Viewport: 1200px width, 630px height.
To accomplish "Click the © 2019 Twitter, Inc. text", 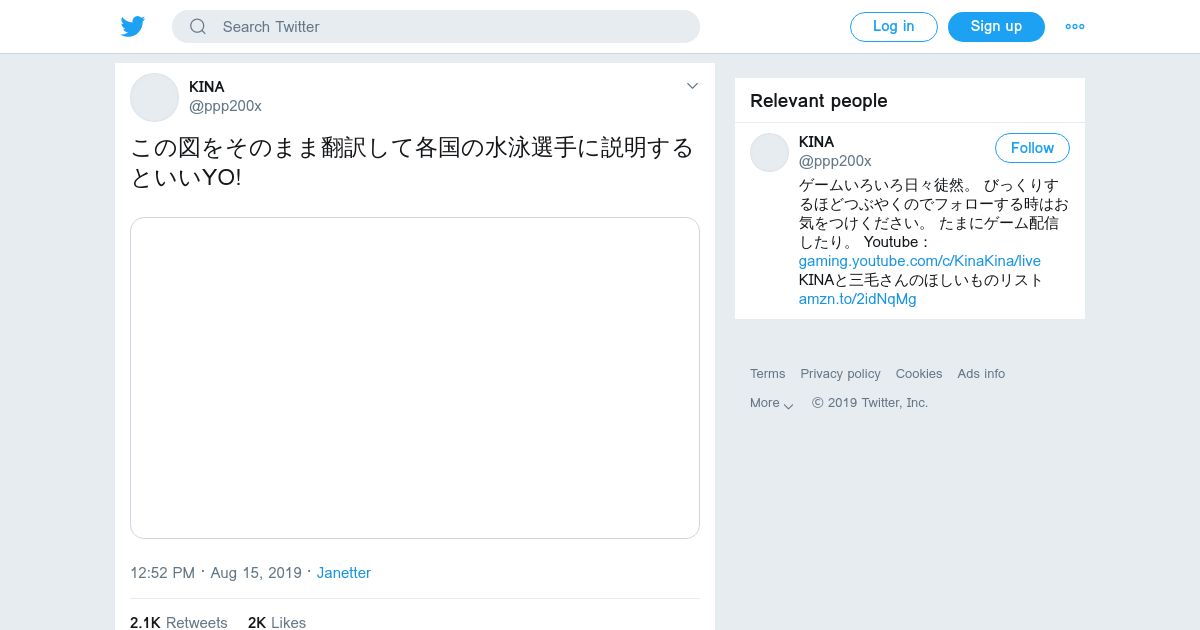I will click(x=870, y=403).
